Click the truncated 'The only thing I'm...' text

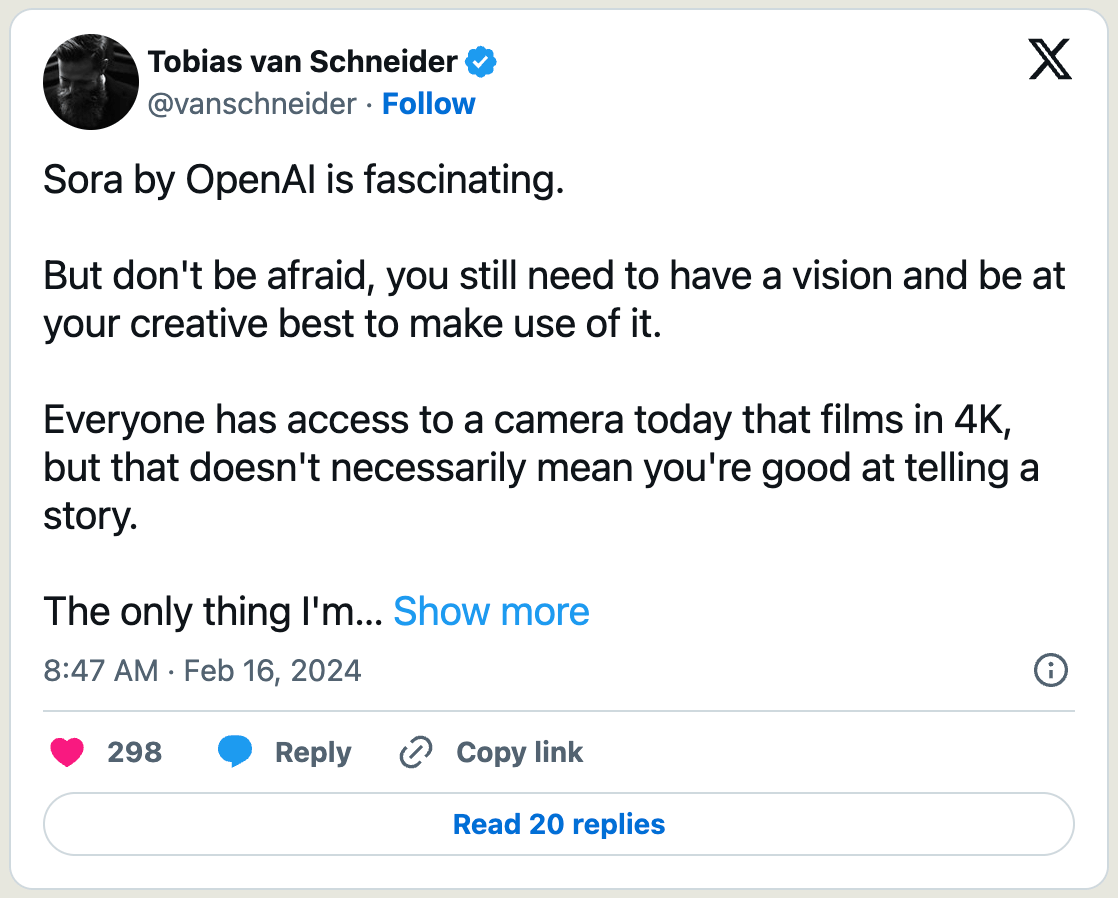(x=212, y=611)
